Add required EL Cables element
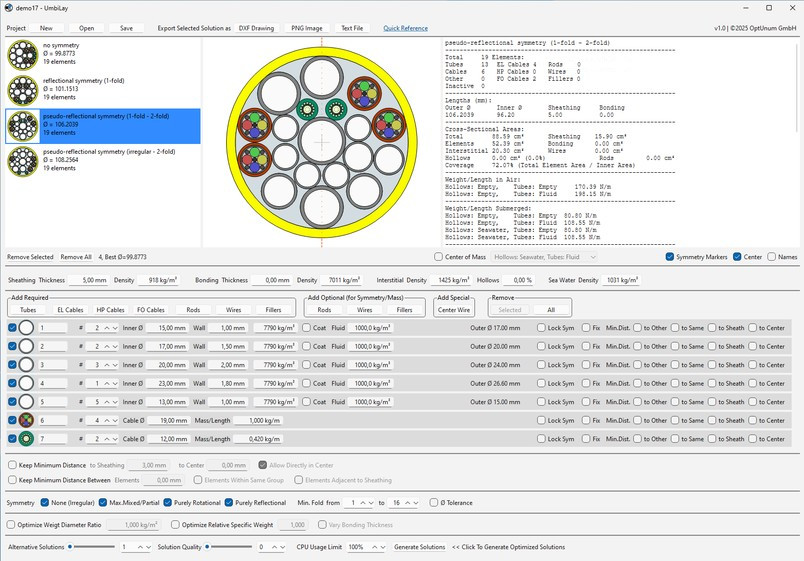 (70, 310)
